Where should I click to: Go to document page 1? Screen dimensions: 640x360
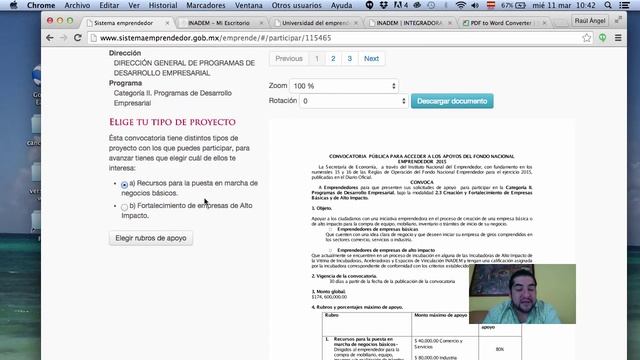(x=317, y=59)
